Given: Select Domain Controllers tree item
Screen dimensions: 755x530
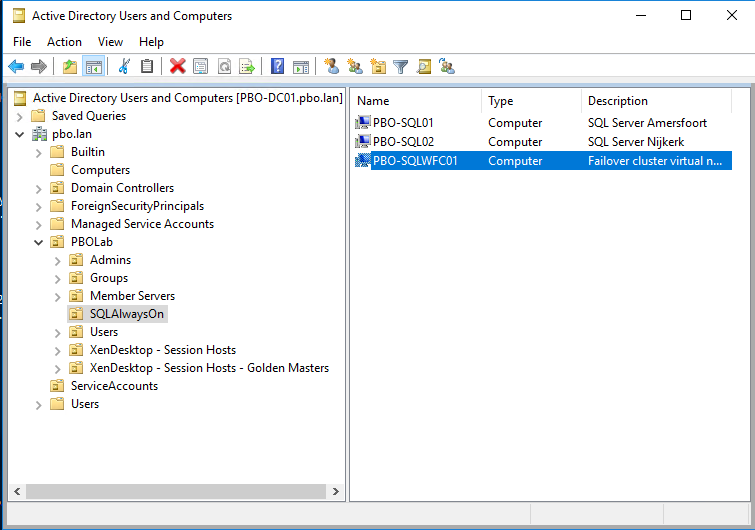Looking at the screenshot, I should (x=122, y=188).
